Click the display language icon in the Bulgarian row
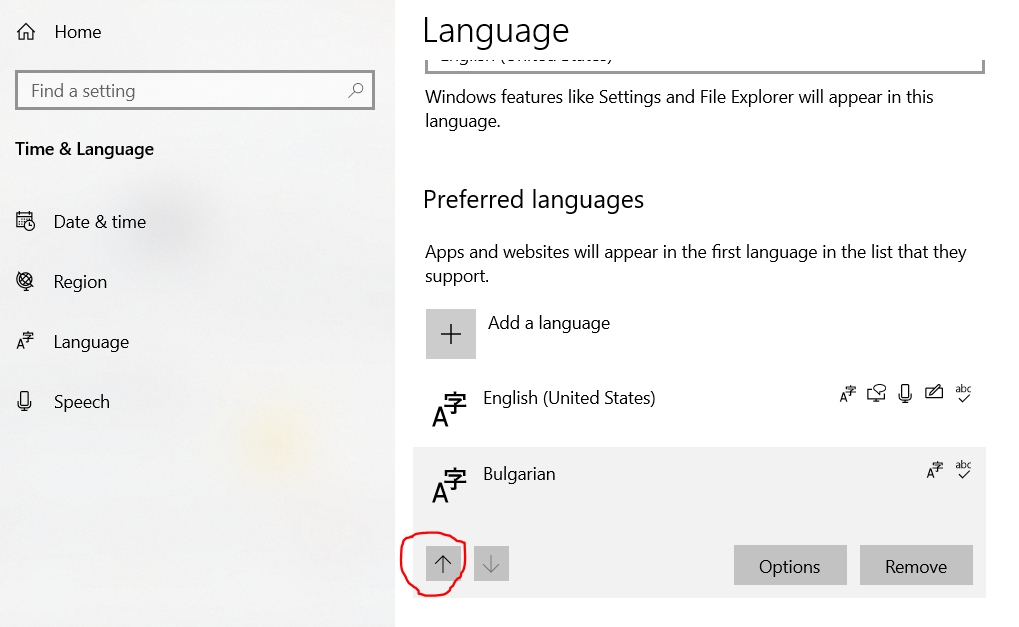Viewport: 1019px width, 627px height. pos(935,470)
